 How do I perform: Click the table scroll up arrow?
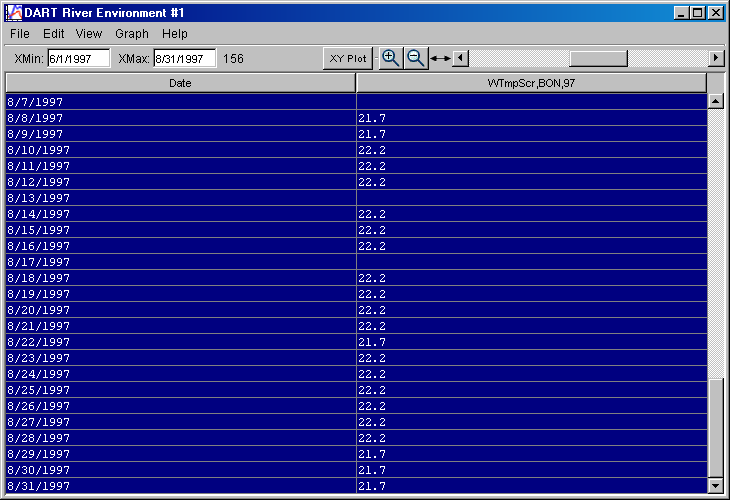715,101
